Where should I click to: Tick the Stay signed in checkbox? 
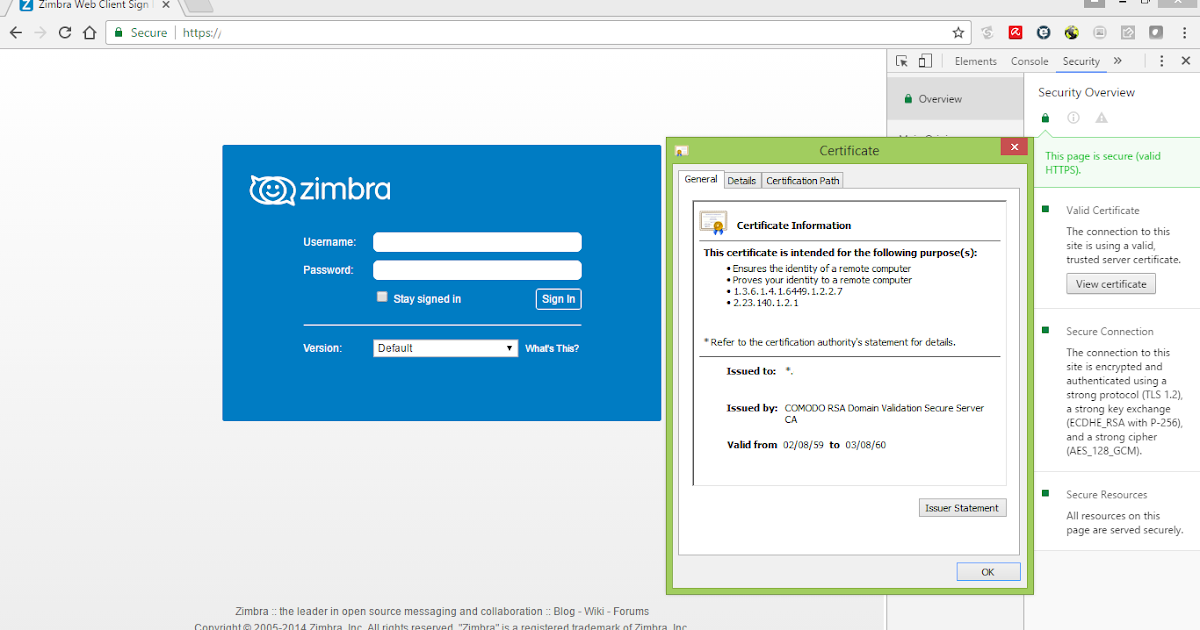tap(382, 297)
